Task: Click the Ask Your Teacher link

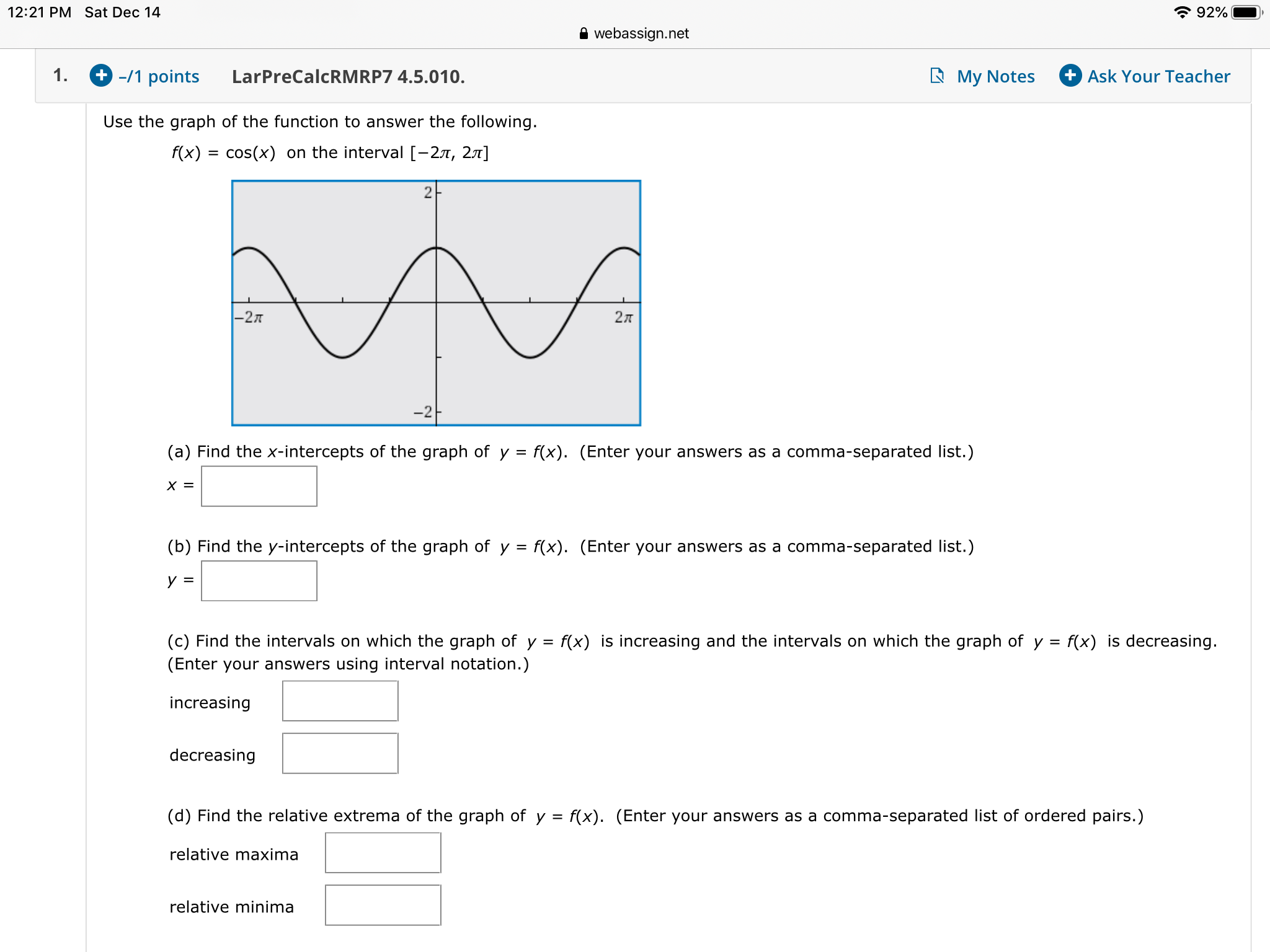Action: (x=1157, y=76)
